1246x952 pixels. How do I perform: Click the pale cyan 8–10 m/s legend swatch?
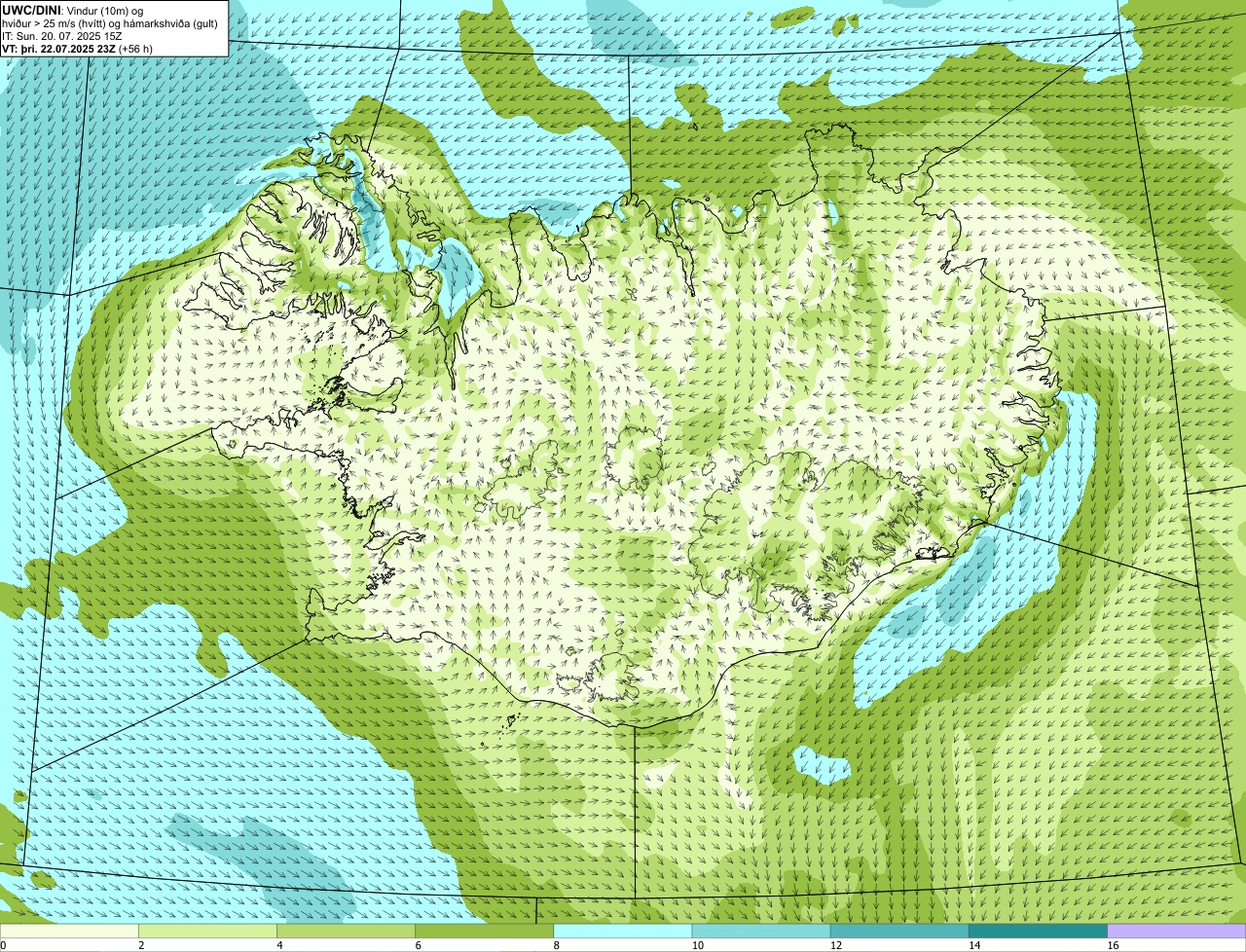pos(623,931)
